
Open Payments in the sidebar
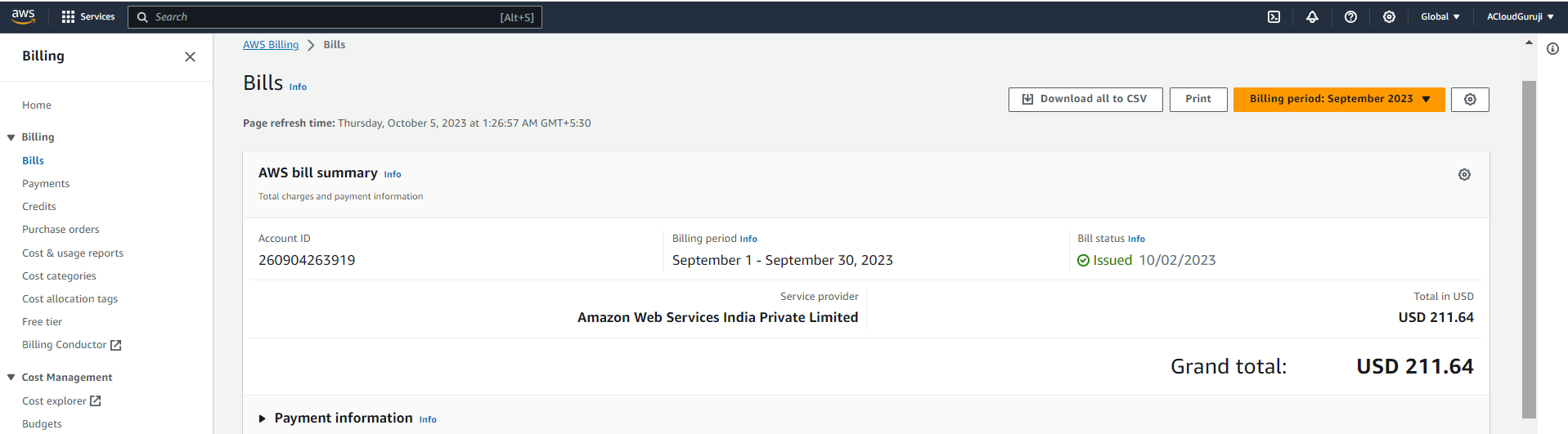(46, 184)
